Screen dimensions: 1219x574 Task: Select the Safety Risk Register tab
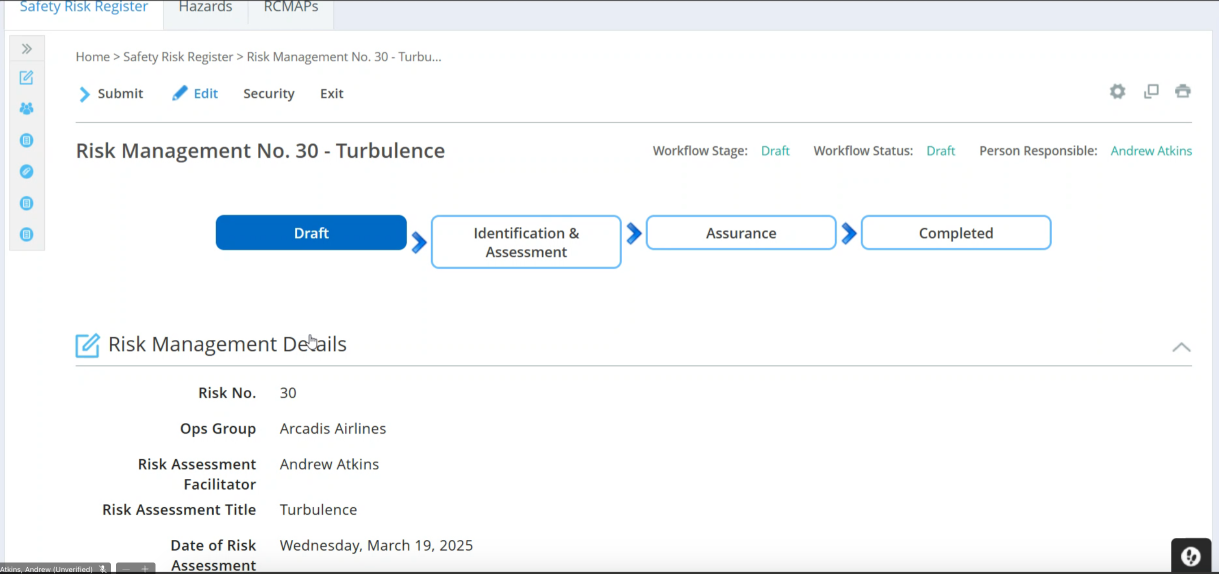(84, 8)
